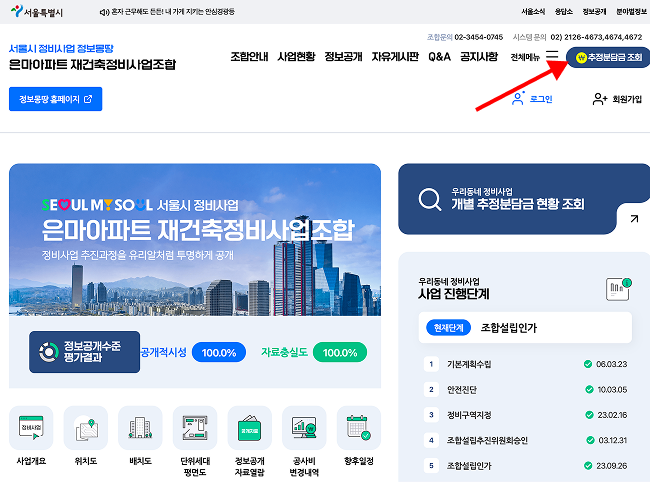
Task: Open the 조합안내 menu
Action: coord(249,56)
